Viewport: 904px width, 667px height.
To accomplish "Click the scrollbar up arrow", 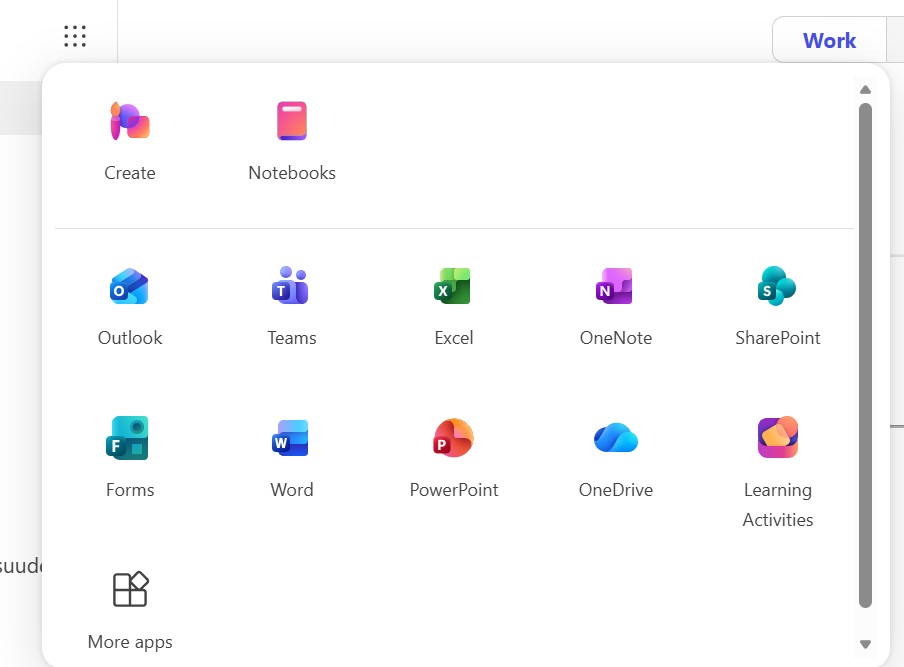I will click(865, 90).
